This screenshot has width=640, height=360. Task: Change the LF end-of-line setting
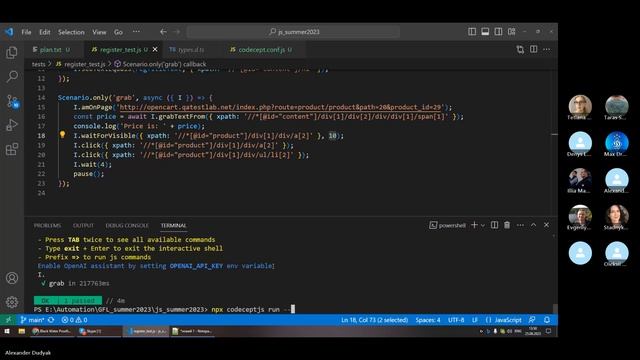click(475, 320)
